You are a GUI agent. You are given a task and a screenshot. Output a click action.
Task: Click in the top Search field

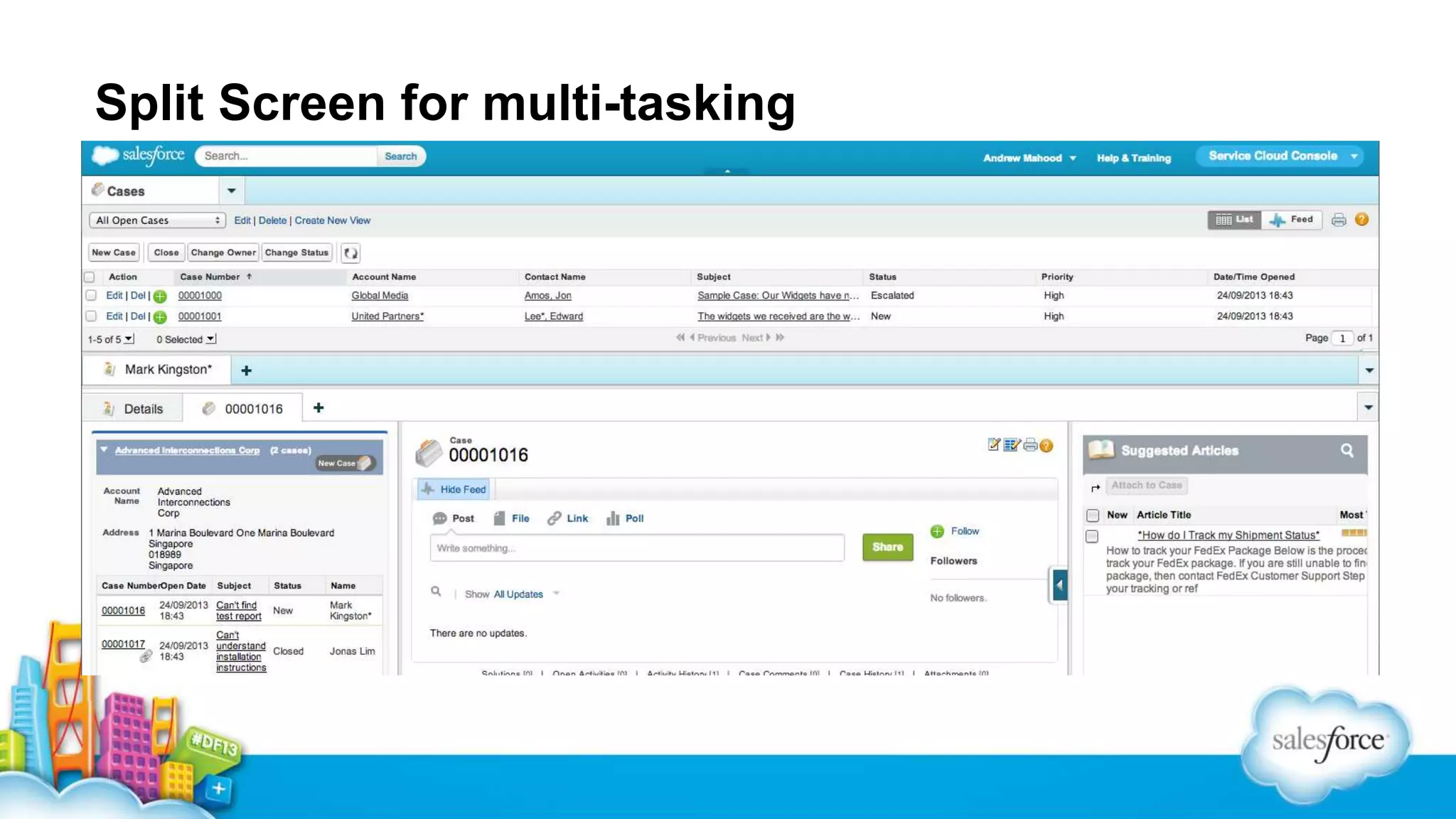[x=286, y=156]
